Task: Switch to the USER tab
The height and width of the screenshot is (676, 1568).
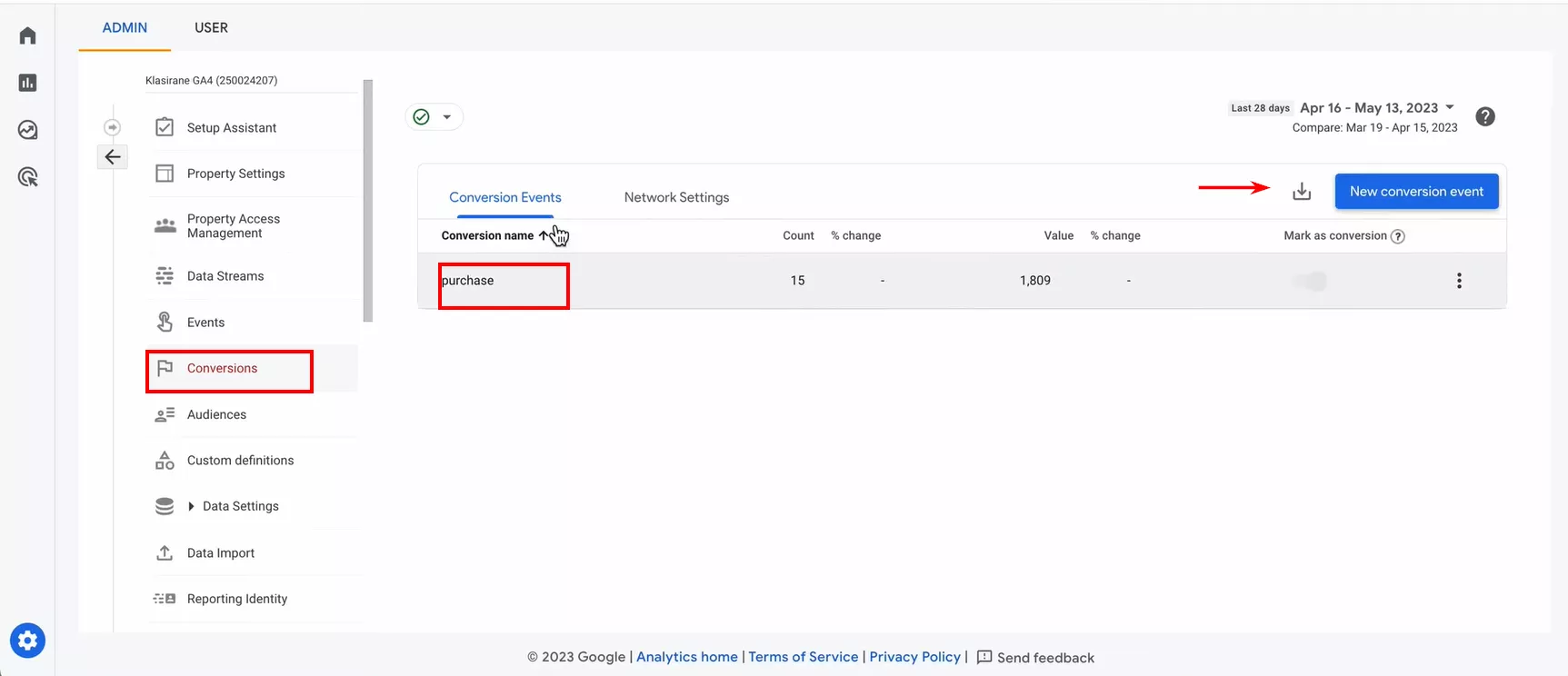Action: click(211, 28)
